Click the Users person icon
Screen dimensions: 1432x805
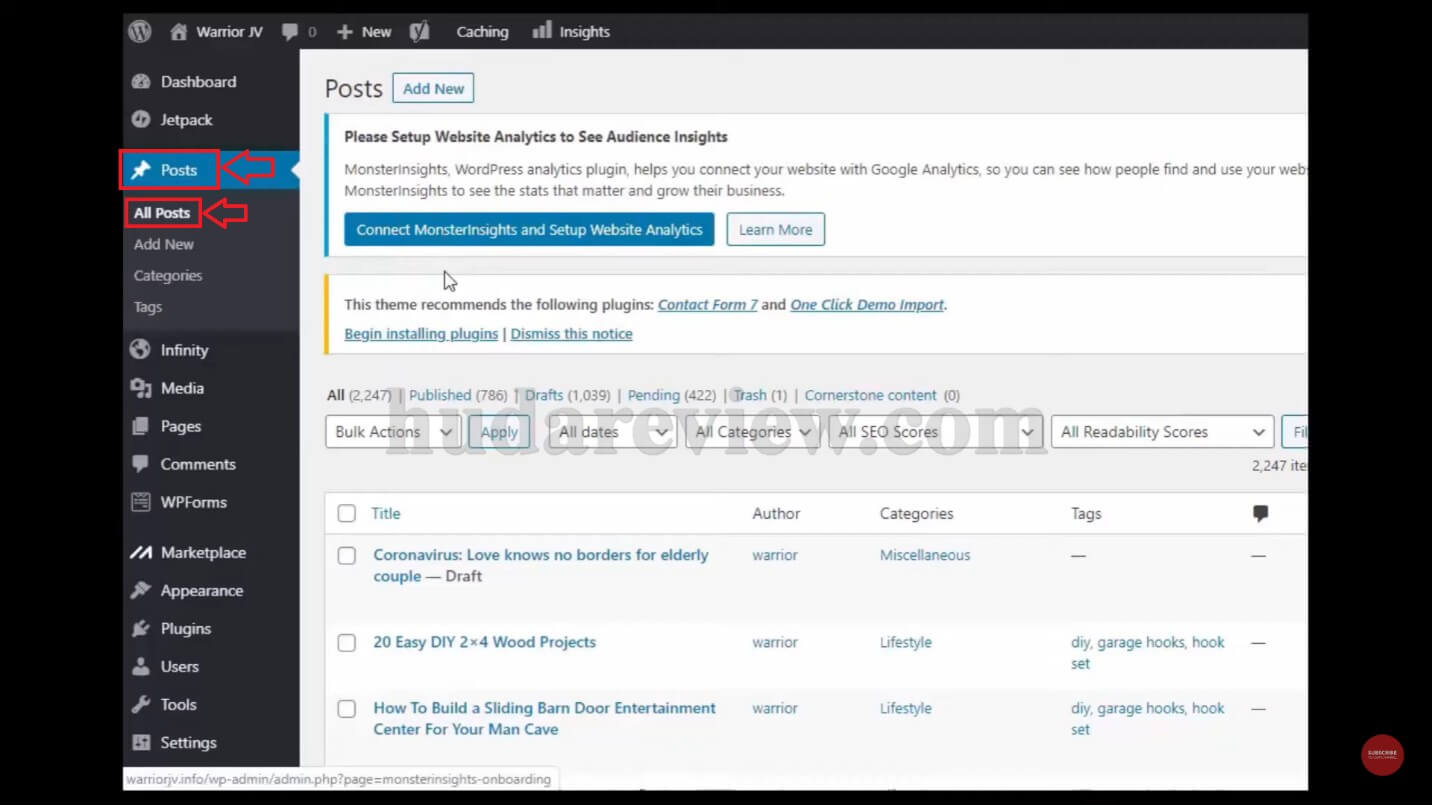[141, 666]
